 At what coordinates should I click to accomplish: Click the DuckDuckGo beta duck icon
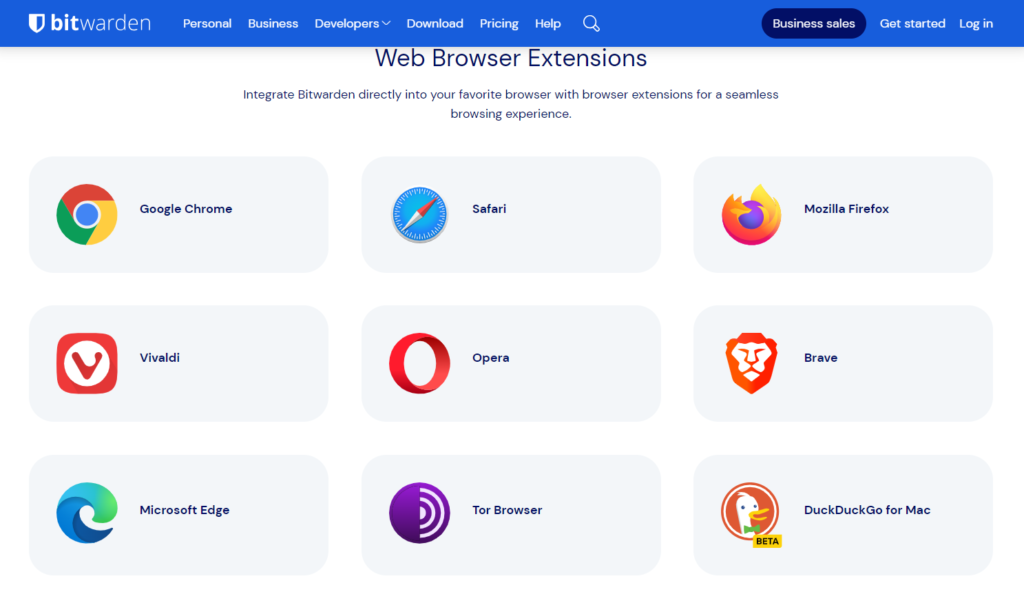(751, 513)
